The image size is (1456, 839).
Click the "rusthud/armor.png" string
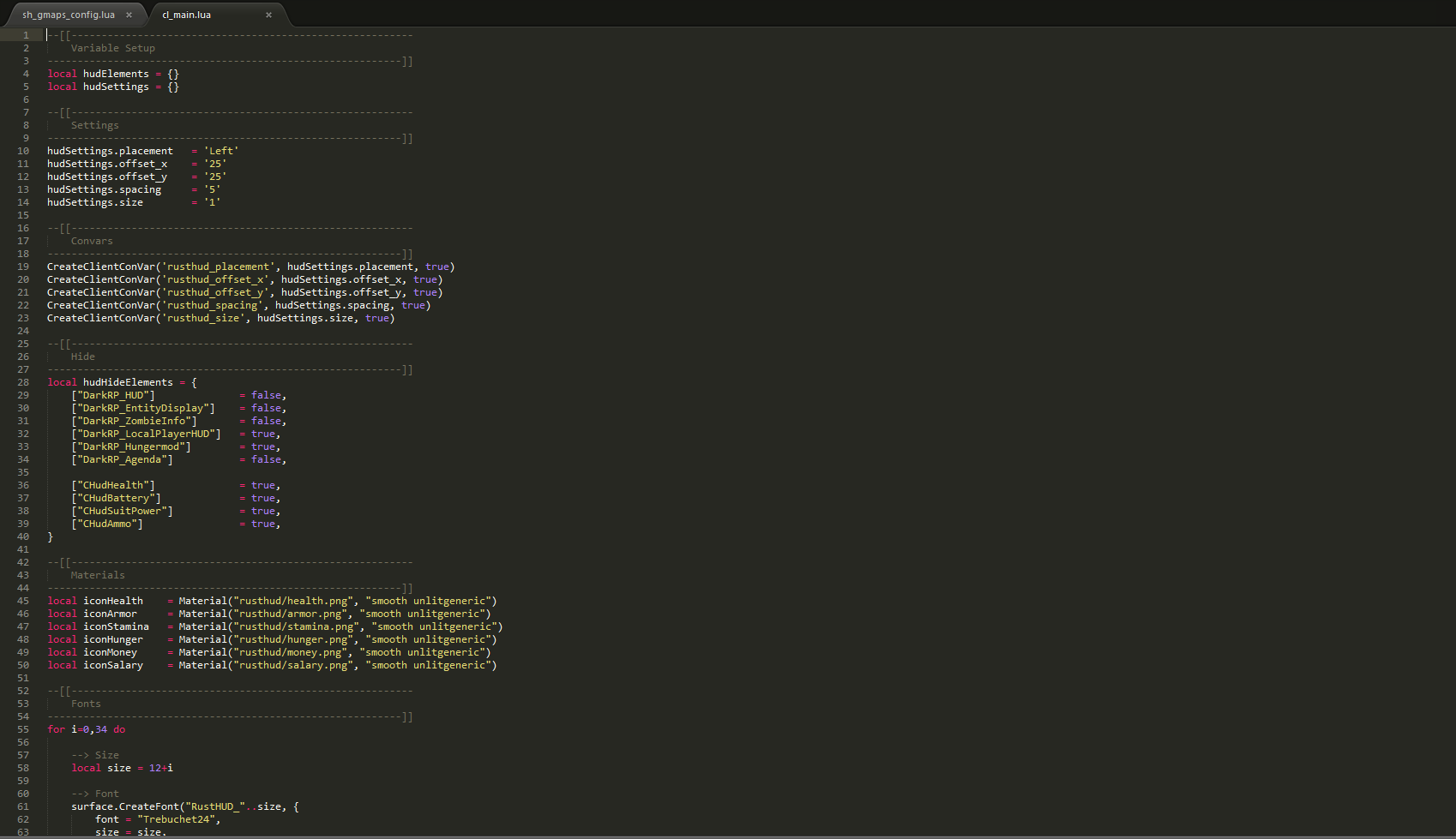pyautogui.click(x=290, y=614)
